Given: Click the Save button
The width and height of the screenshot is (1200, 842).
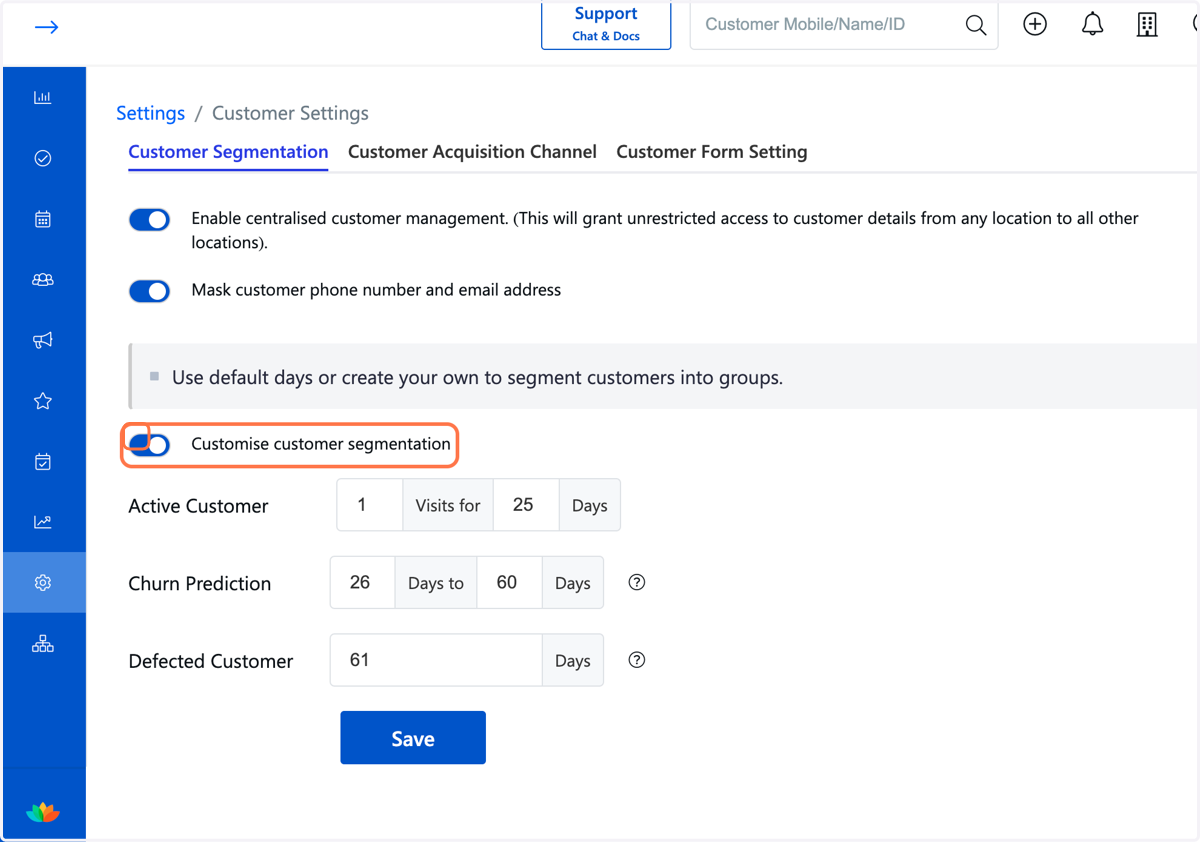Looking at the screenshot, I should coord(413,738).
